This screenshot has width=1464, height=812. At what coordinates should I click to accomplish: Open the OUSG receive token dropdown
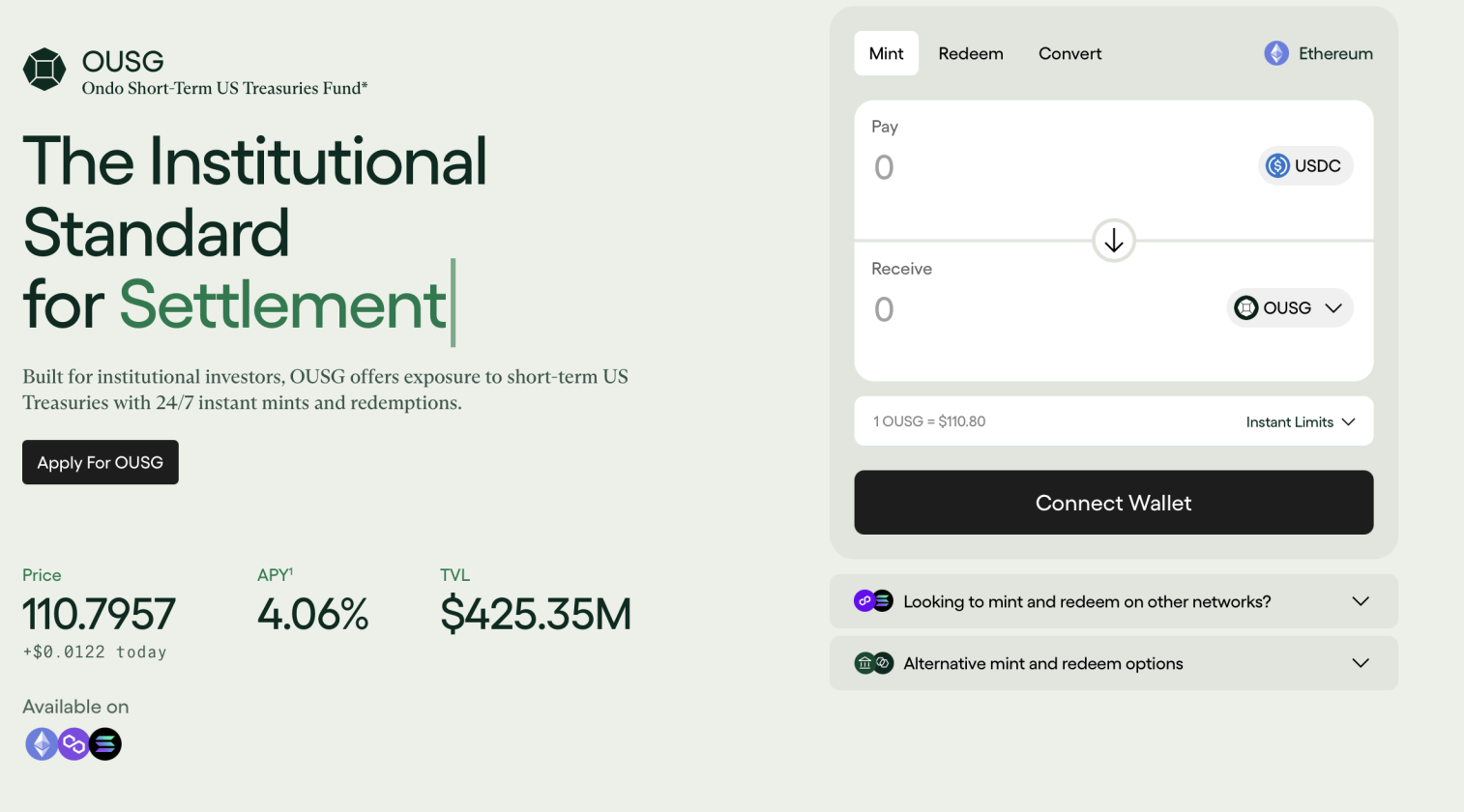point(1289,308)
